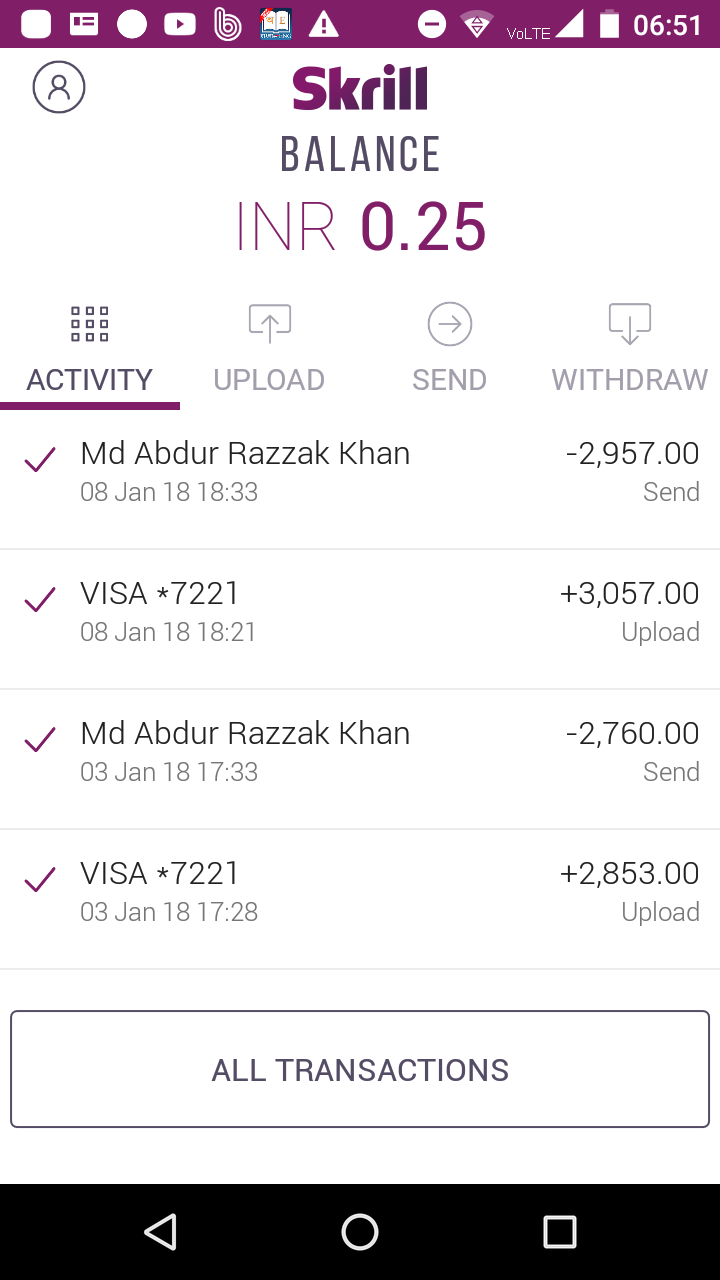Open ALL TRANSACTIONS list
This screenshot has height=1280, width=720.
360,1070
